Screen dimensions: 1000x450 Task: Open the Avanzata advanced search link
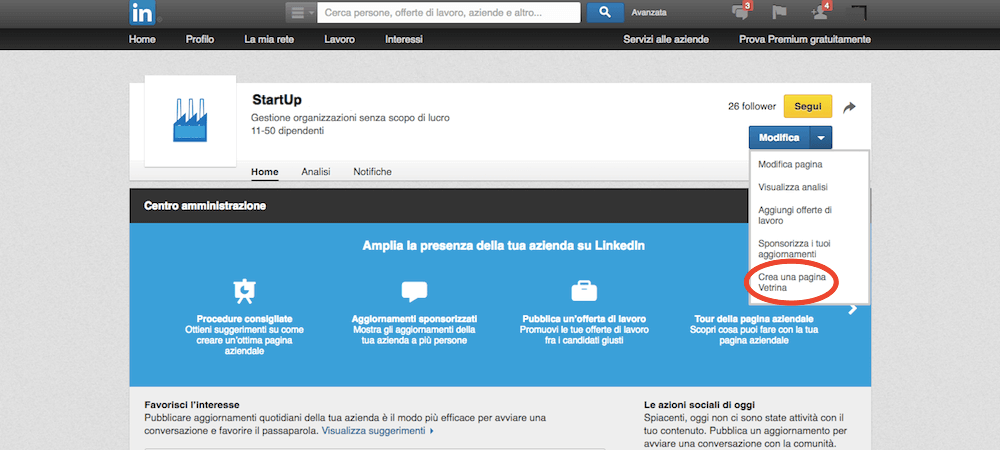tap(649, 12)
